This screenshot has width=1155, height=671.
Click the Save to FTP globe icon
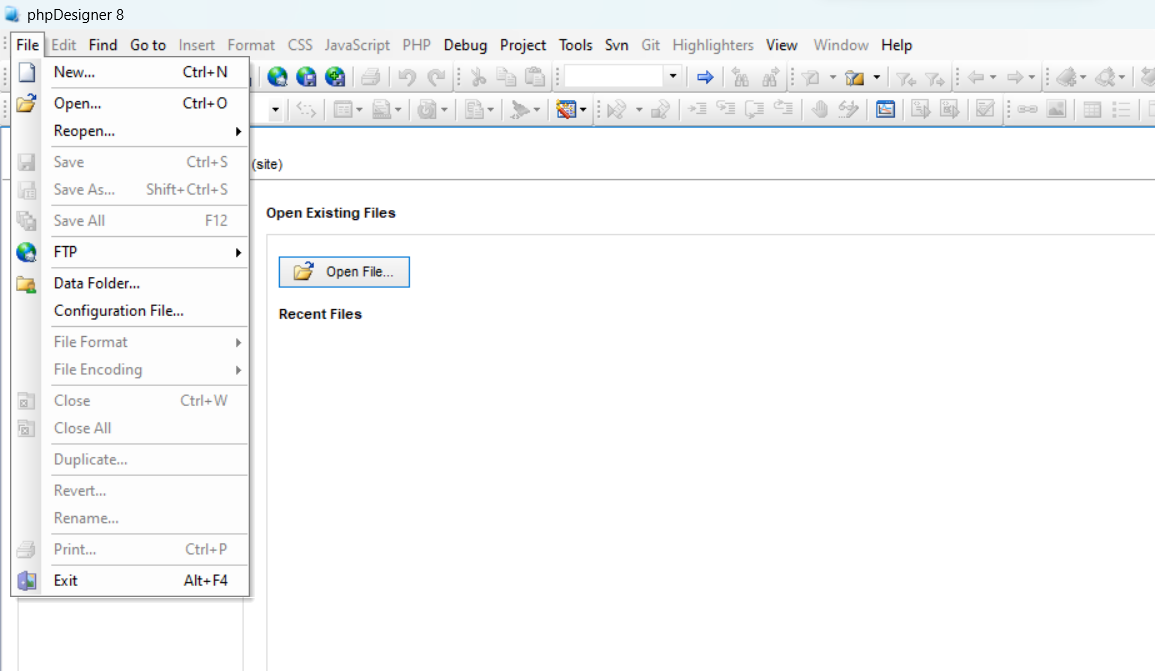click(306, 77)
